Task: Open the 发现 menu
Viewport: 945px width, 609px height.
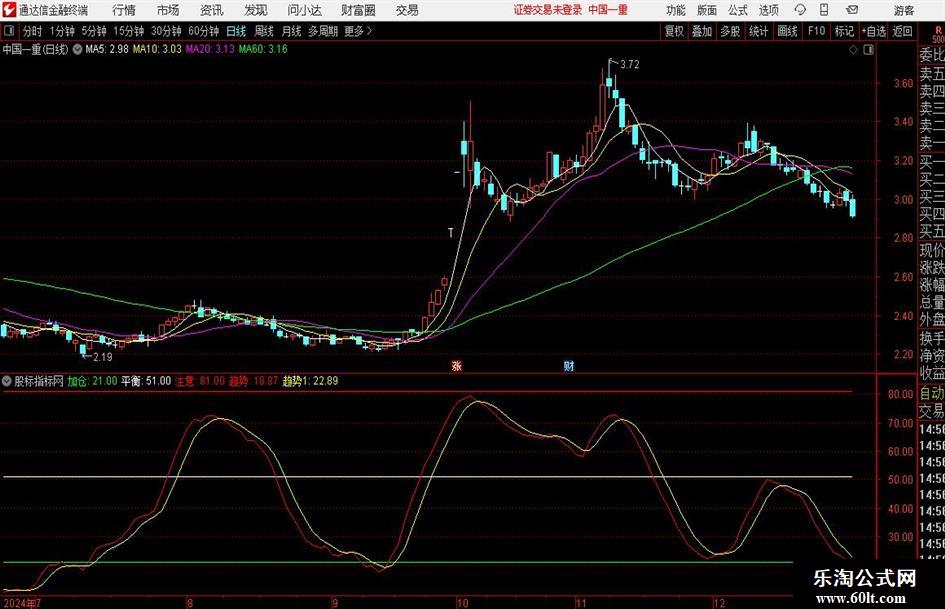Action: pos(256,10)
